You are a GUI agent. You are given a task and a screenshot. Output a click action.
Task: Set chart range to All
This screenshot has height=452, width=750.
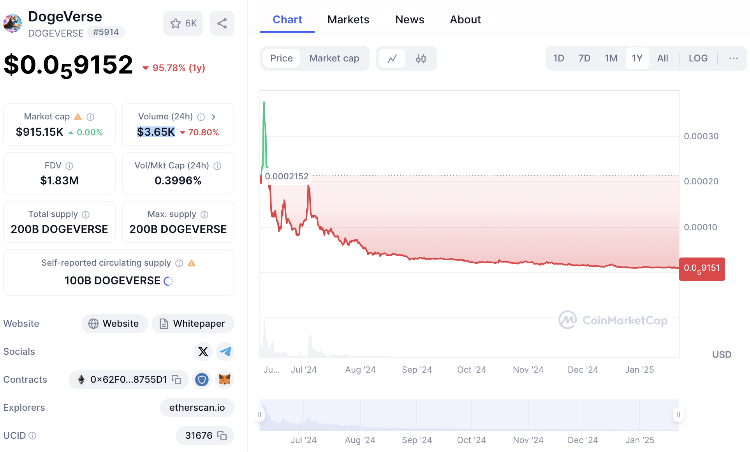tap(662, 58)
